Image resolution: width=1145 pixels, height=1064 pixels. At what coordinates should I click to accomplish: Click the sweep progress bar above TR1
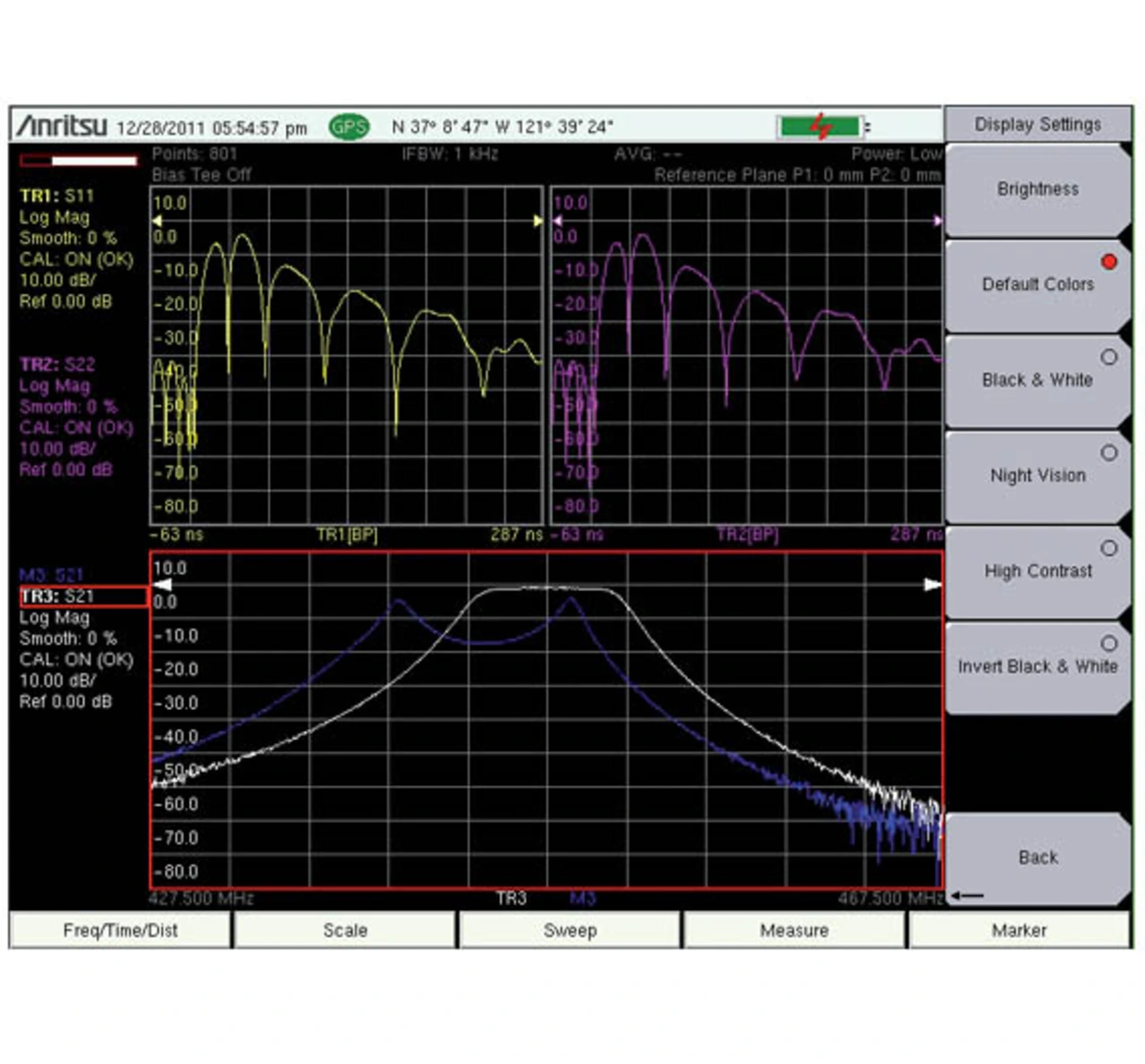point(79,161)
